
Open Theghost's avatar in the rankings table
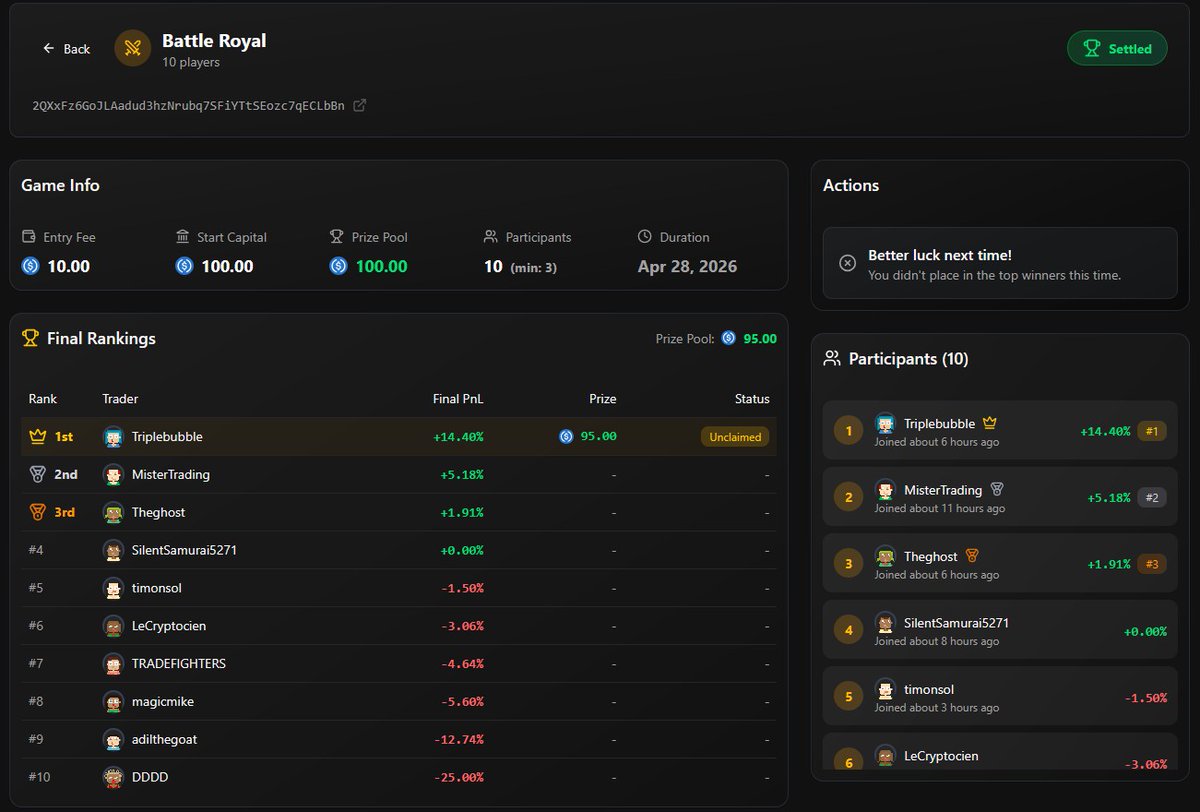(113, 513)
